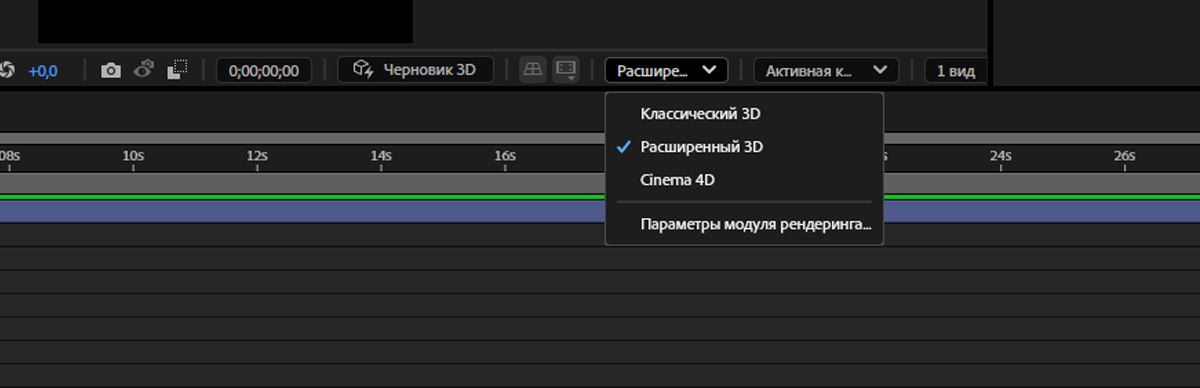
Task: Click the reset exposure aperture icon
Action: [6, 70]
